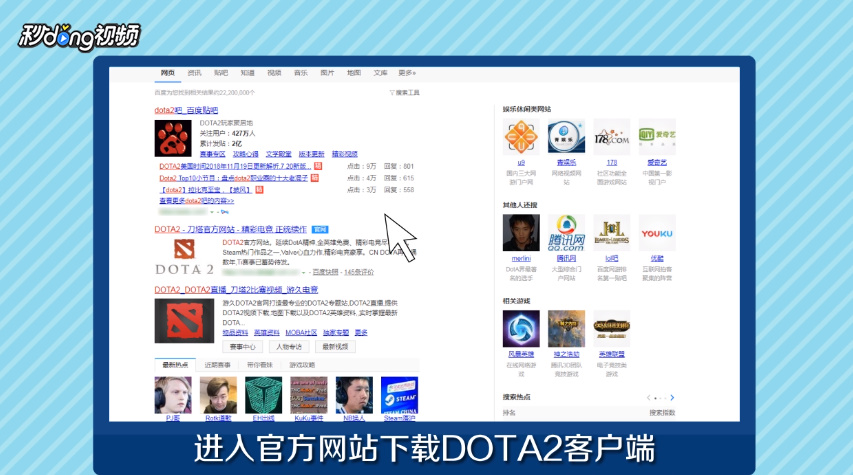Click the 赛事中心 button

coord(243,347)
